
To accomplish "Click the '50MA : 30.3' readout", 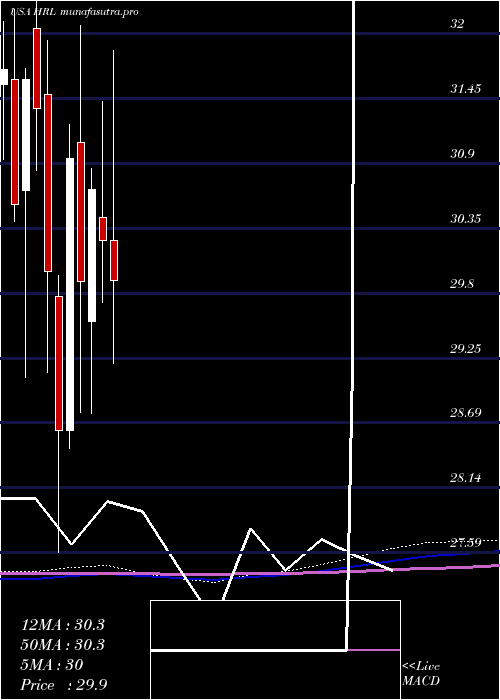I will click(62, 645).
